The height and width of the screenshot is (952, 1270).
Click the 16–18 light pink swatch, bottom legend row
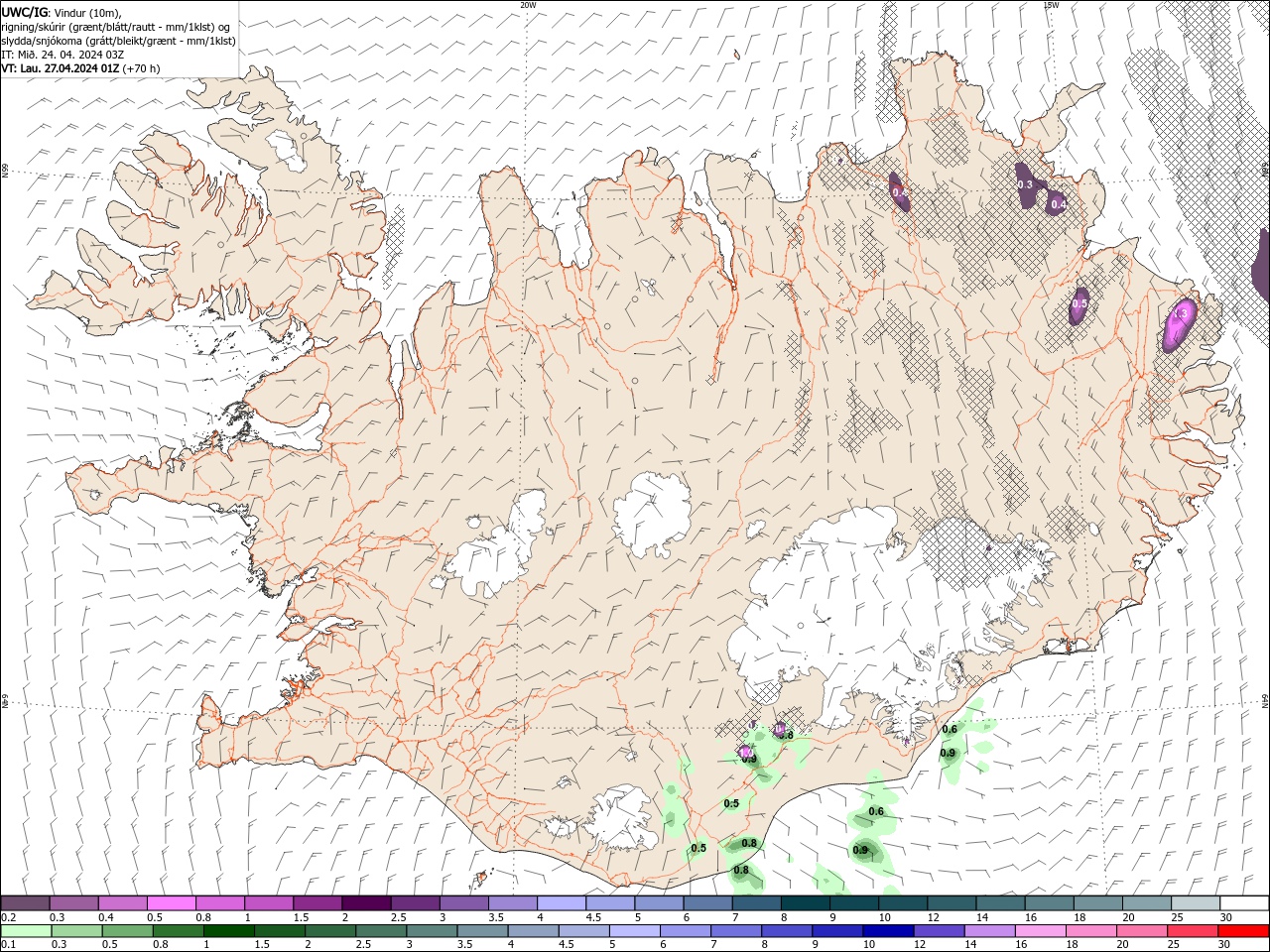tap(1040, 931)
